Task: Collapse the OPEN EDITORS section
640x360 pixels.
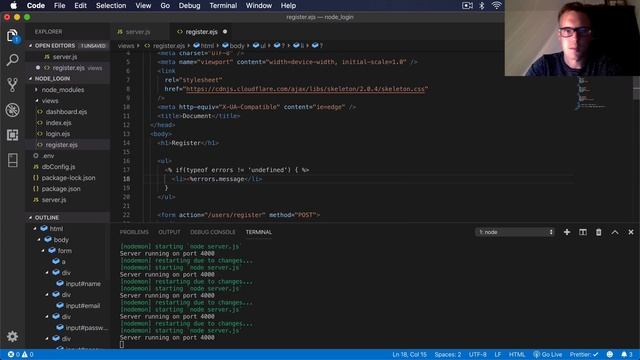Action: pyautogui.click(x=31, y=45)
